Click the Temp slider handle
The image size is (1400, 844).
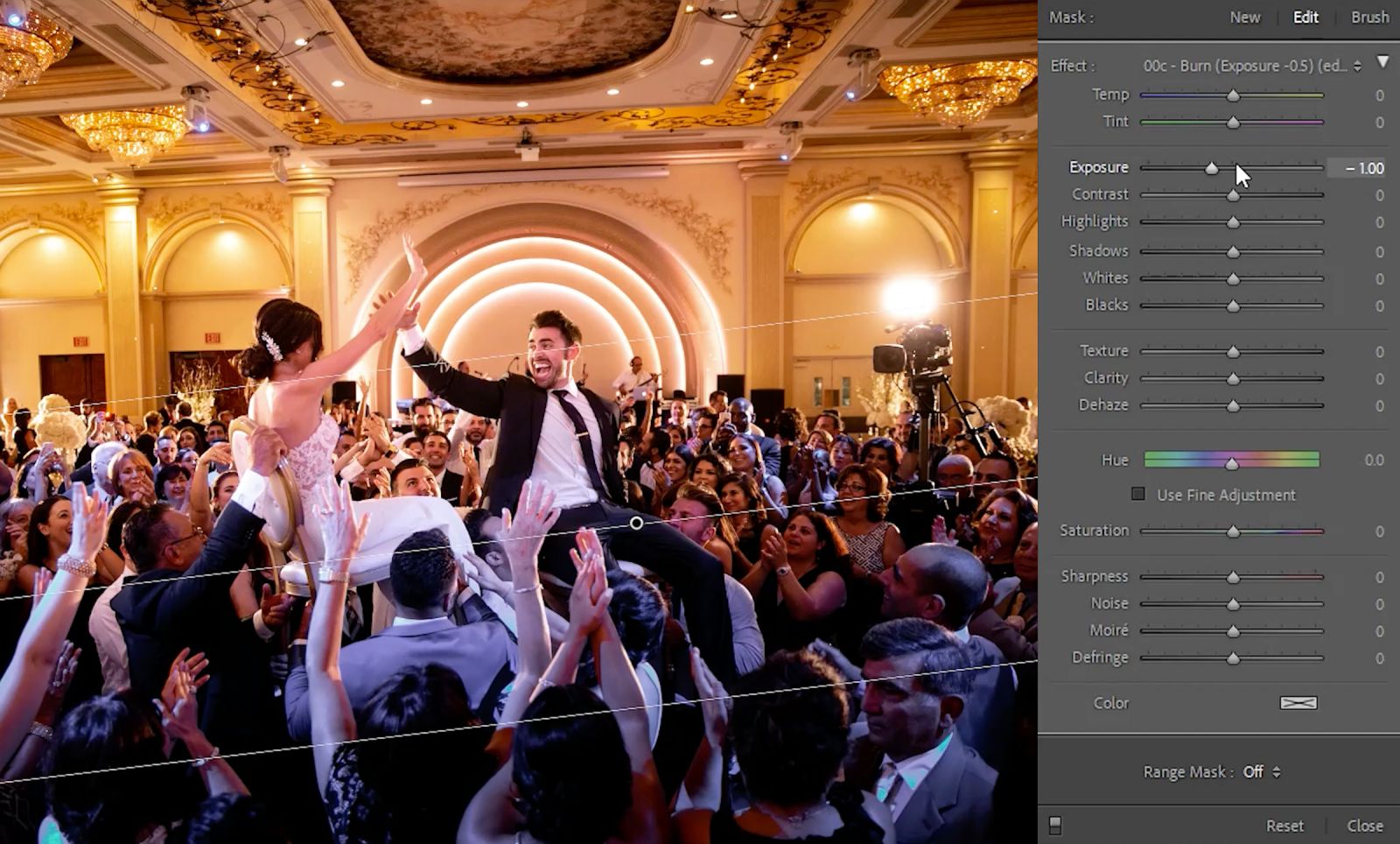point(1233,95)
